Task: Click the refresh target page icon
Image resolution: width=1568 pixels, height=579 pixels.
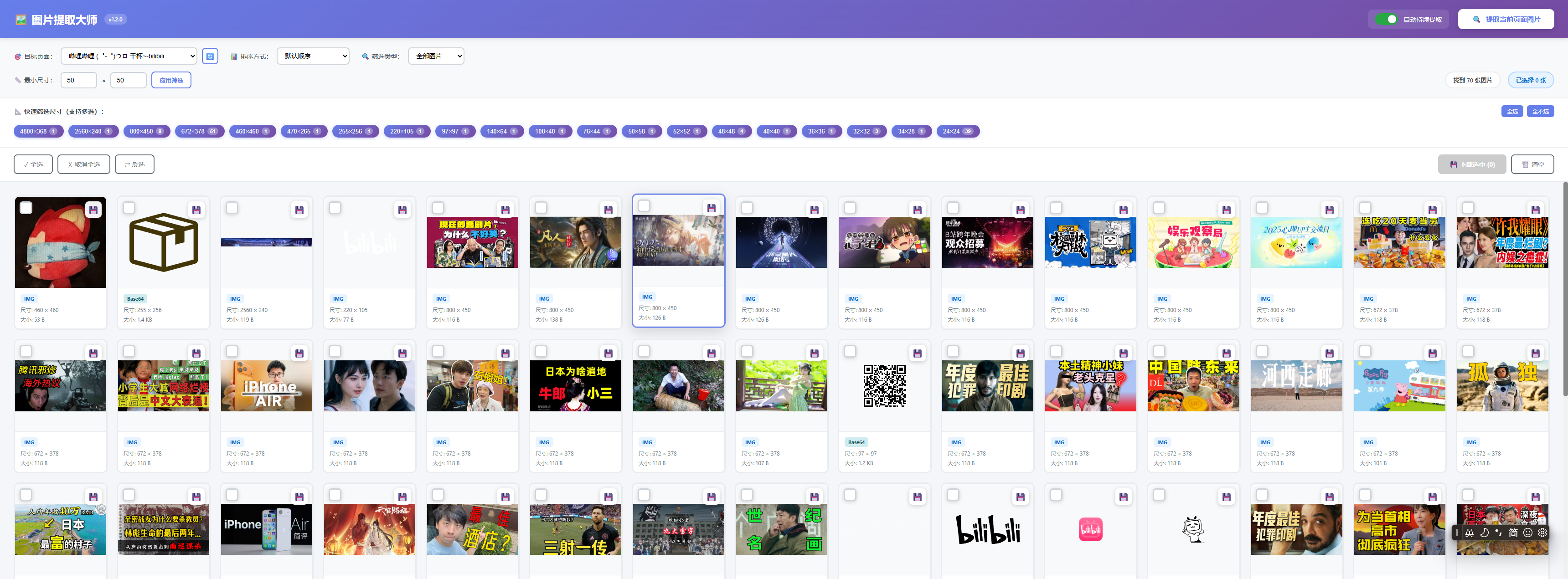Action: [x=210, y=56]
